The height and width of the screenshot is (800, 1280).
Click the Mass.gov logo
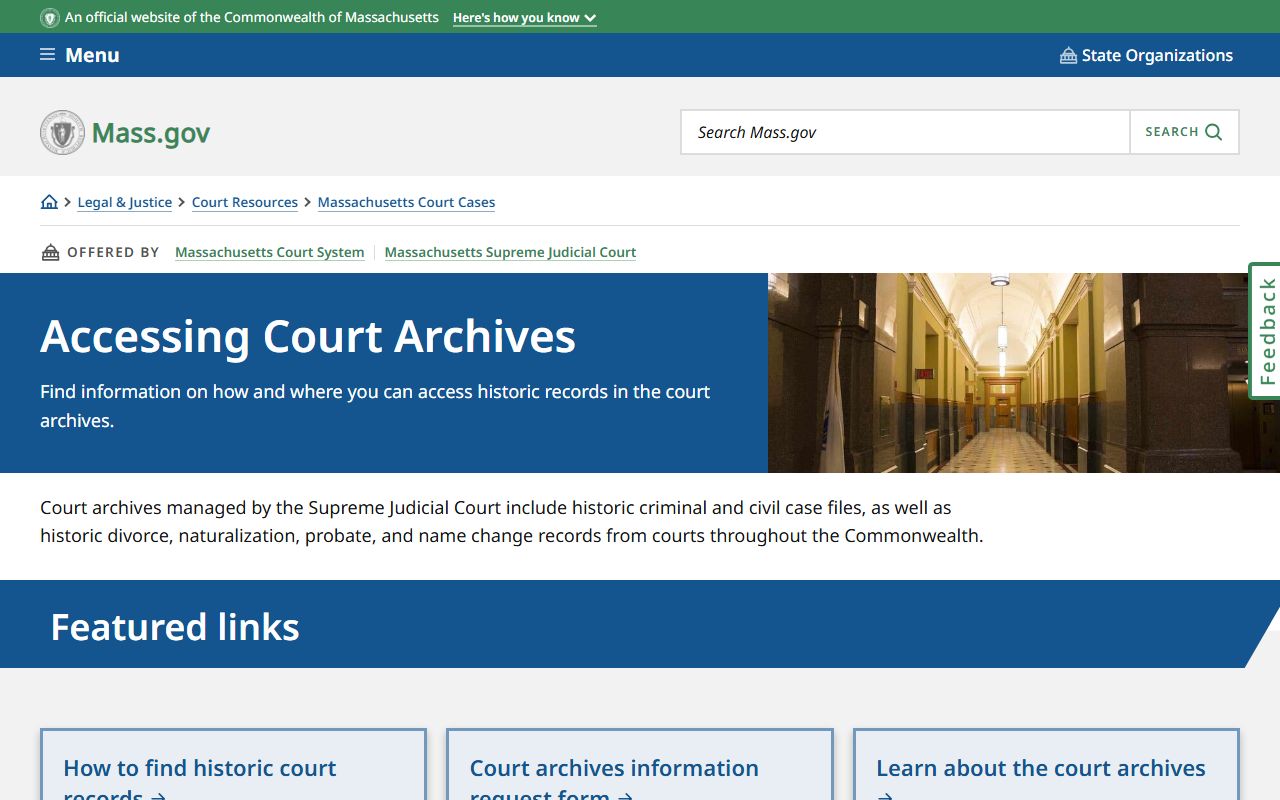[x=125, y=132]
